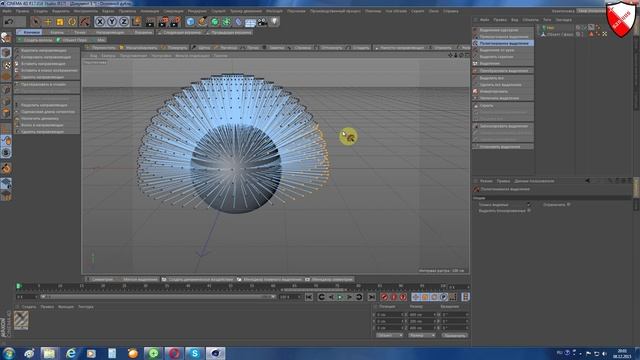This screenshot has height=360, width=640.
Task: Click the viewport pan navigation icon
Action: click(x=450, y=55)
